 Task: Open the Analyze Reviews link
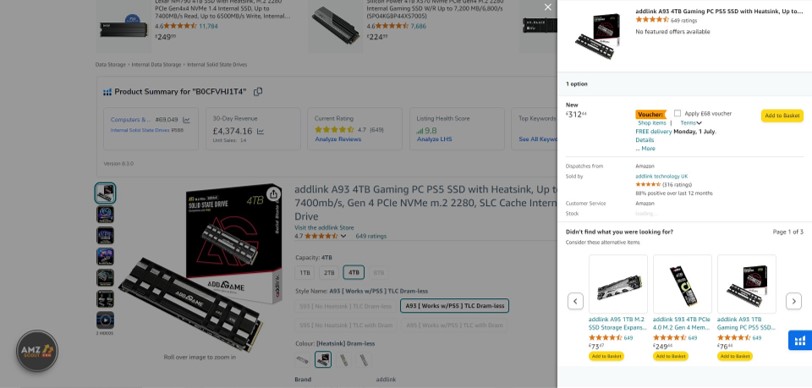coord(338,139)
